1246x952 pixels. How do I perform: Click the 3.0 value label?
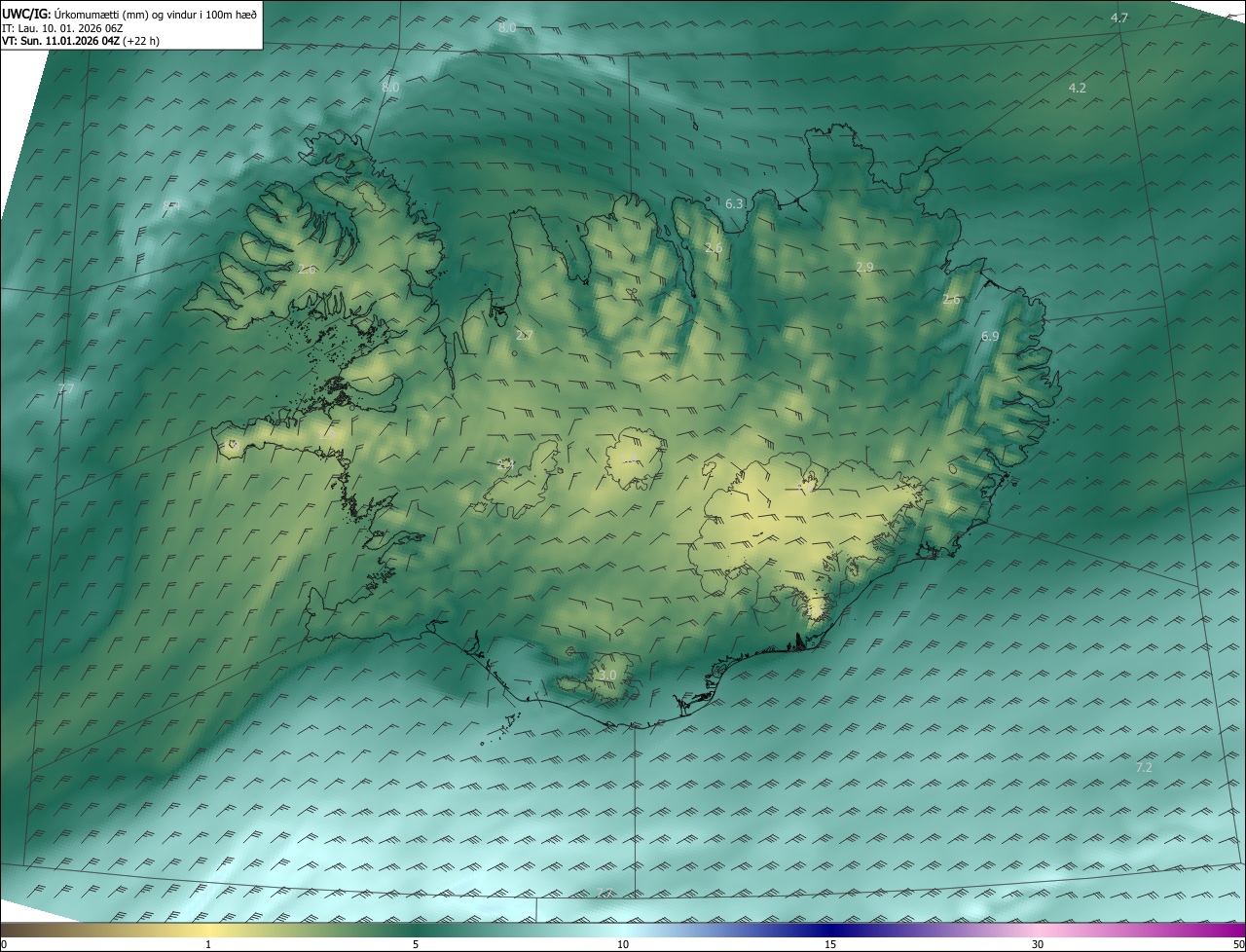pyautogui.click(x=606, y=675)
